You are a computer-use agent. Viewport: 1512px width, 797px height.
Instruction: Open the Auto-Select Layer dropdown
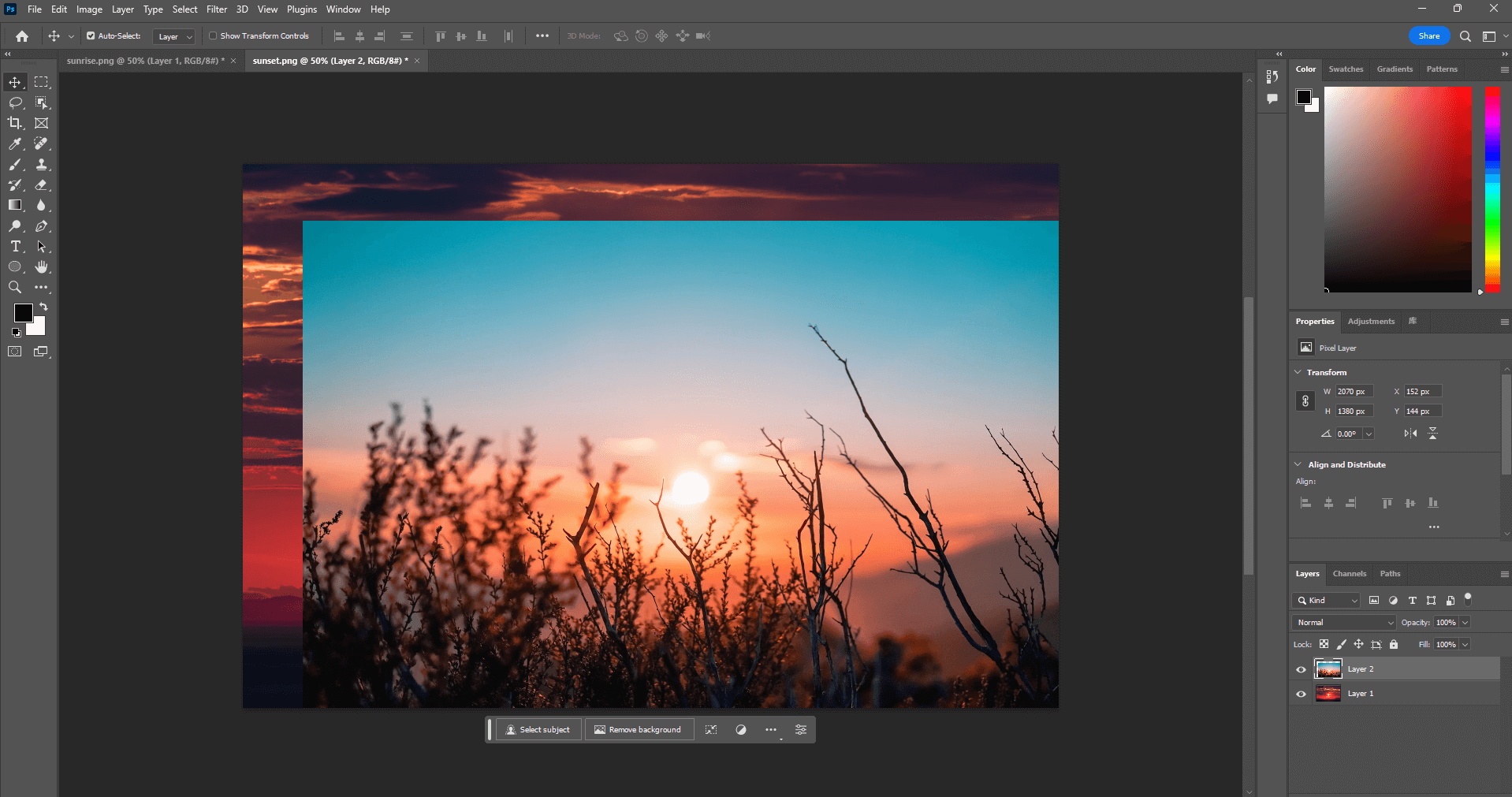point(174,36)
